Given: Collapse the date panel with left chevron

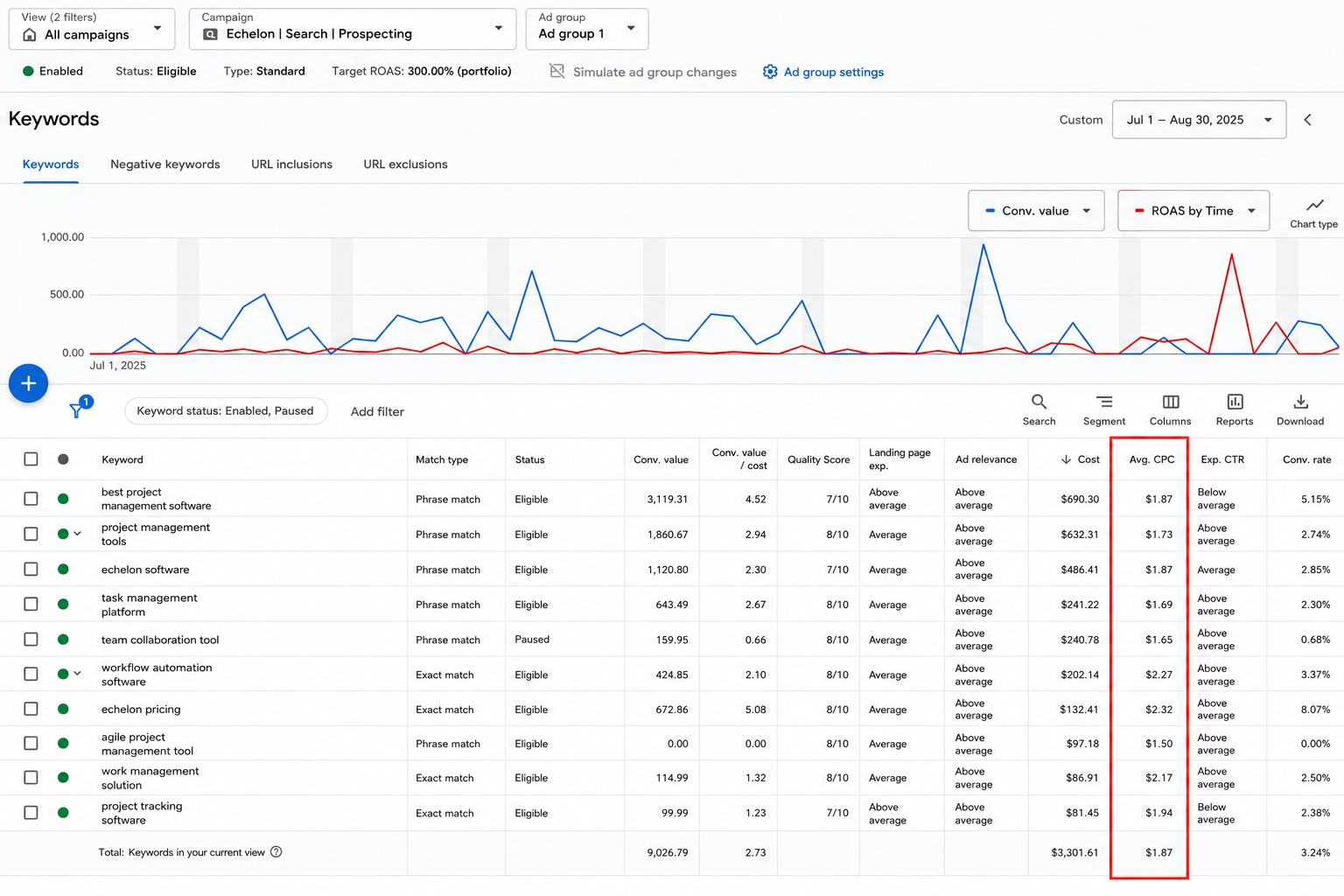Looking at the screenshot, I should coord(1308,120).
